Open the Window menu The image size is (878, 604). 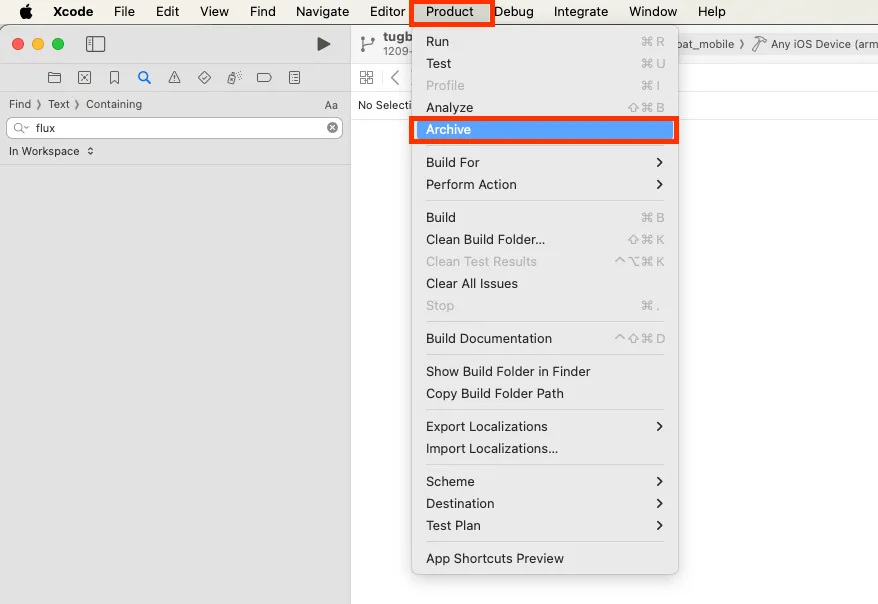(653, 12)
